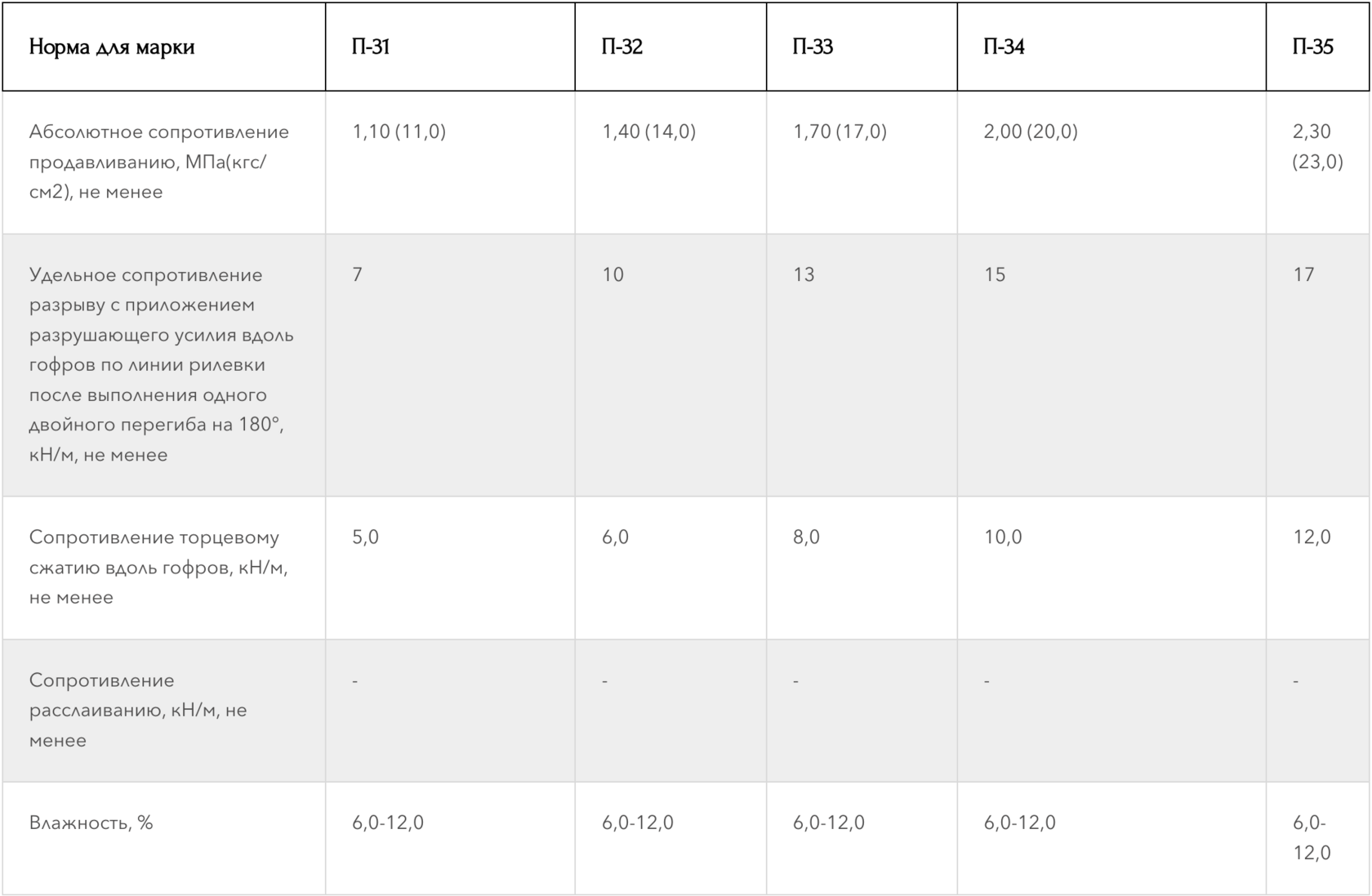Click the 'Удельное сопротивление разрыву' row label
This screenshot has width=1372, height=896.
tap(161, 364)
